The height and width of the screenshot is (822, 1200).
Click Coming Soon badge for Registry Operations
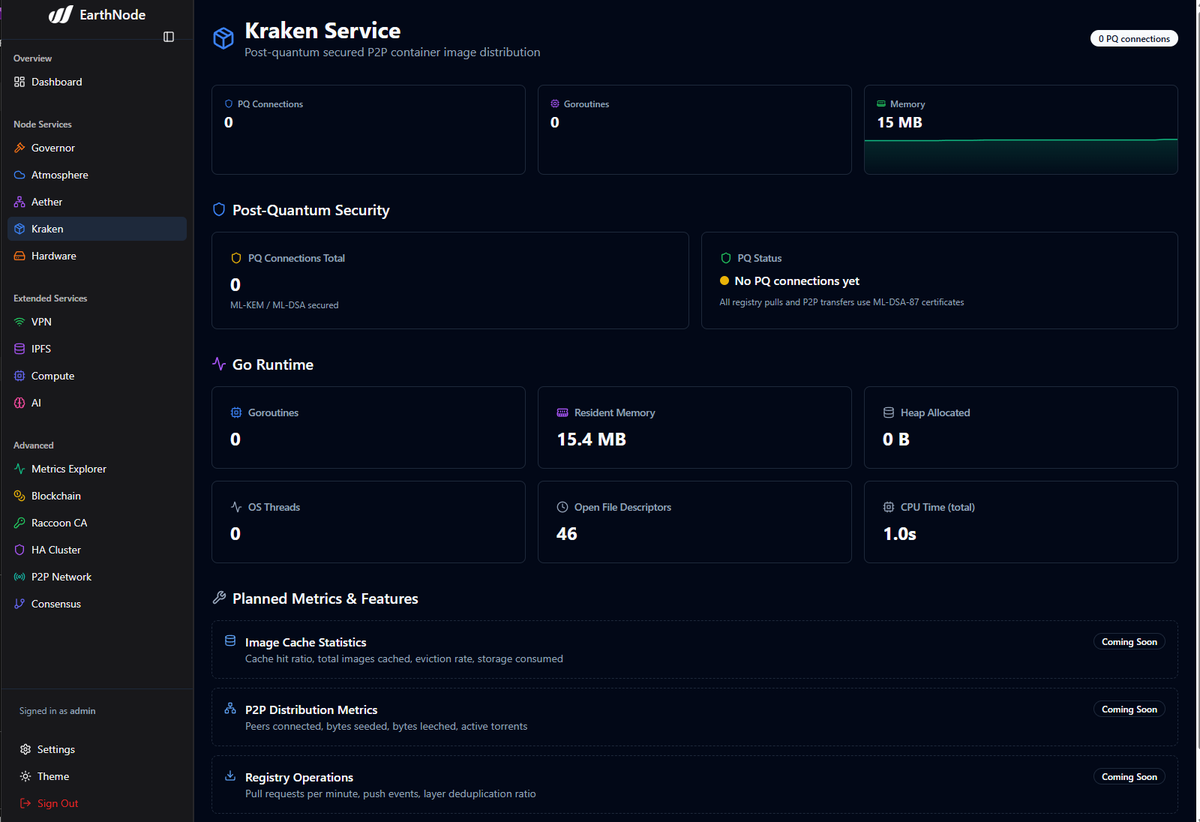click(x=1129, y=777)
